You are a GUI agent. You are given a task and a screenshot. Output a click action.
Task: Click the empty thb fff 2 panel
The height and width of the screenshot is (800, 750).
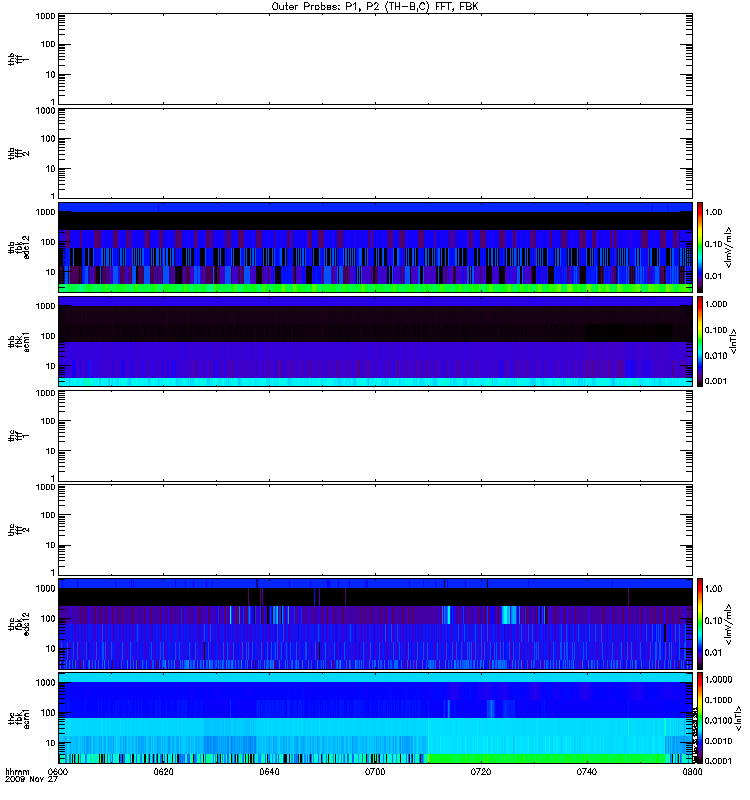point(375,153)
